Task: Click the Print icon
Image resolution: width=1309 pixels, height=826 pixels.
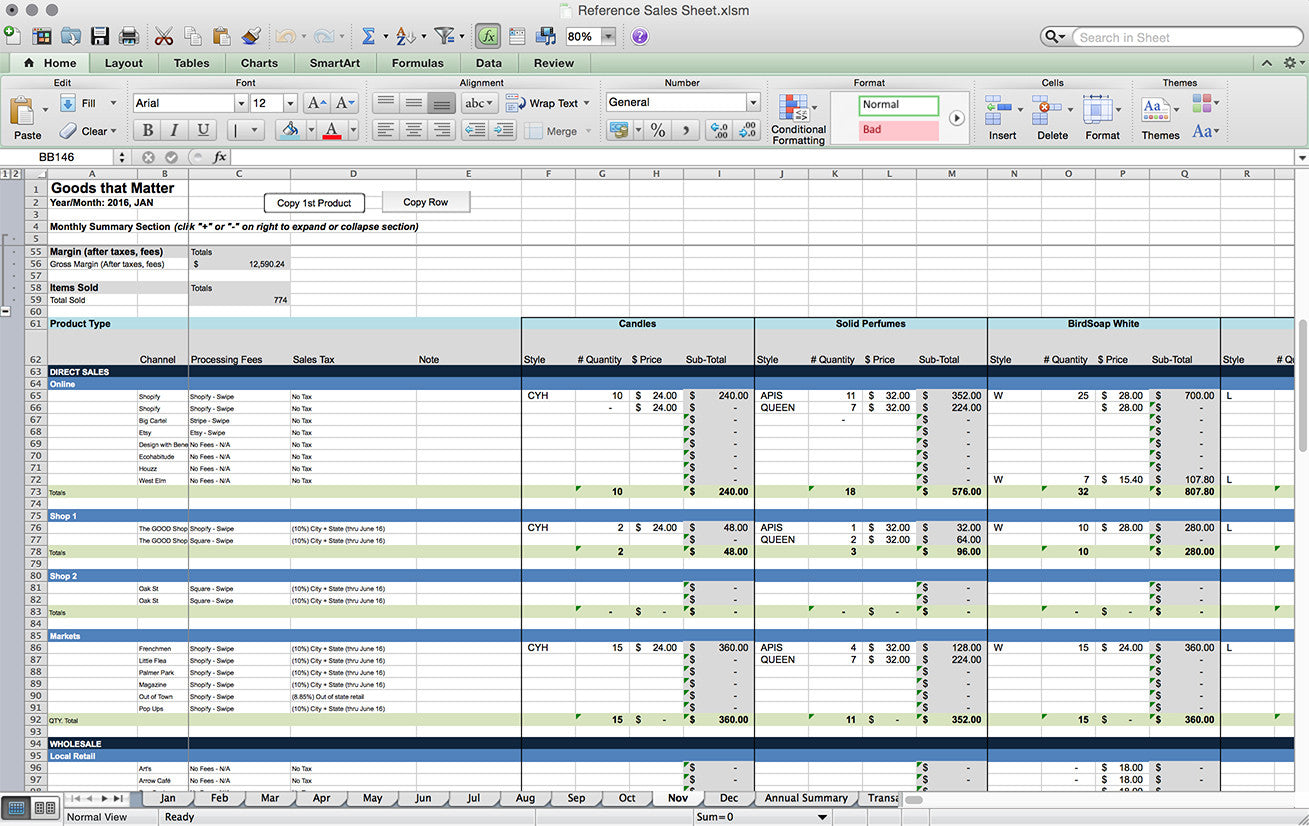Action: pyautogui.click(x=129, y=36)
